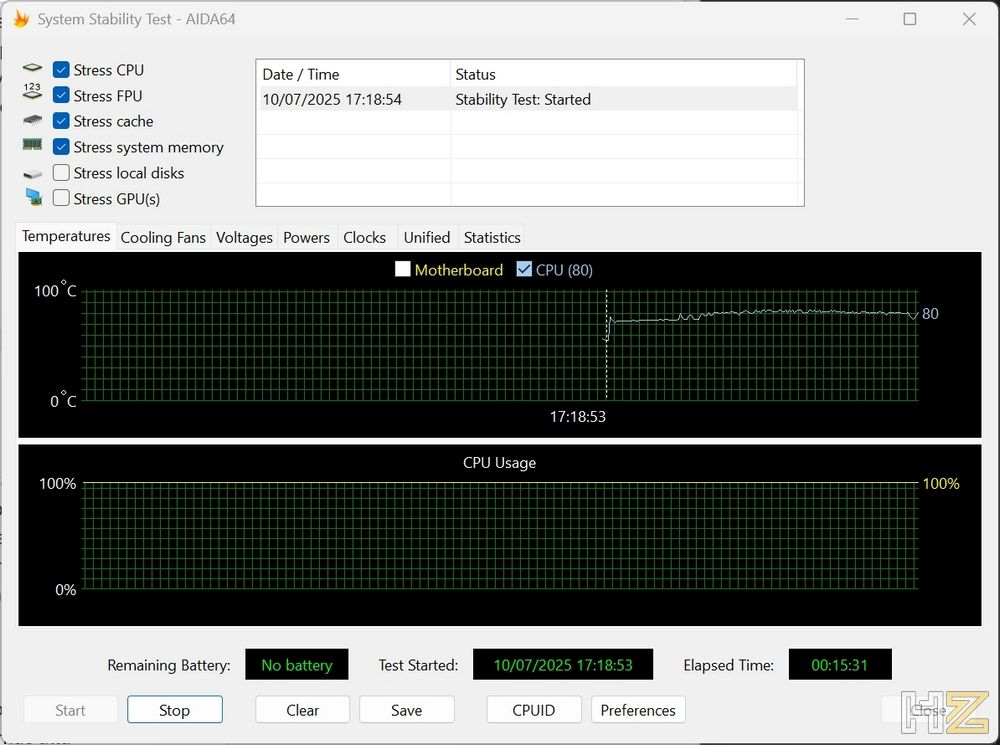Minimize the System Stability Test window
This screenshot has width=1000, height=745.
(851, 19)
